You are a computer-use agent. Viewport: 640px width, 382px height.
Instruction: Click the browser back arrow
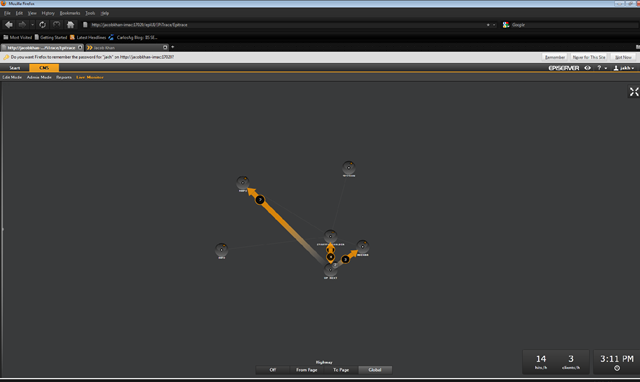pyautogui.click(x=9, y=25)
